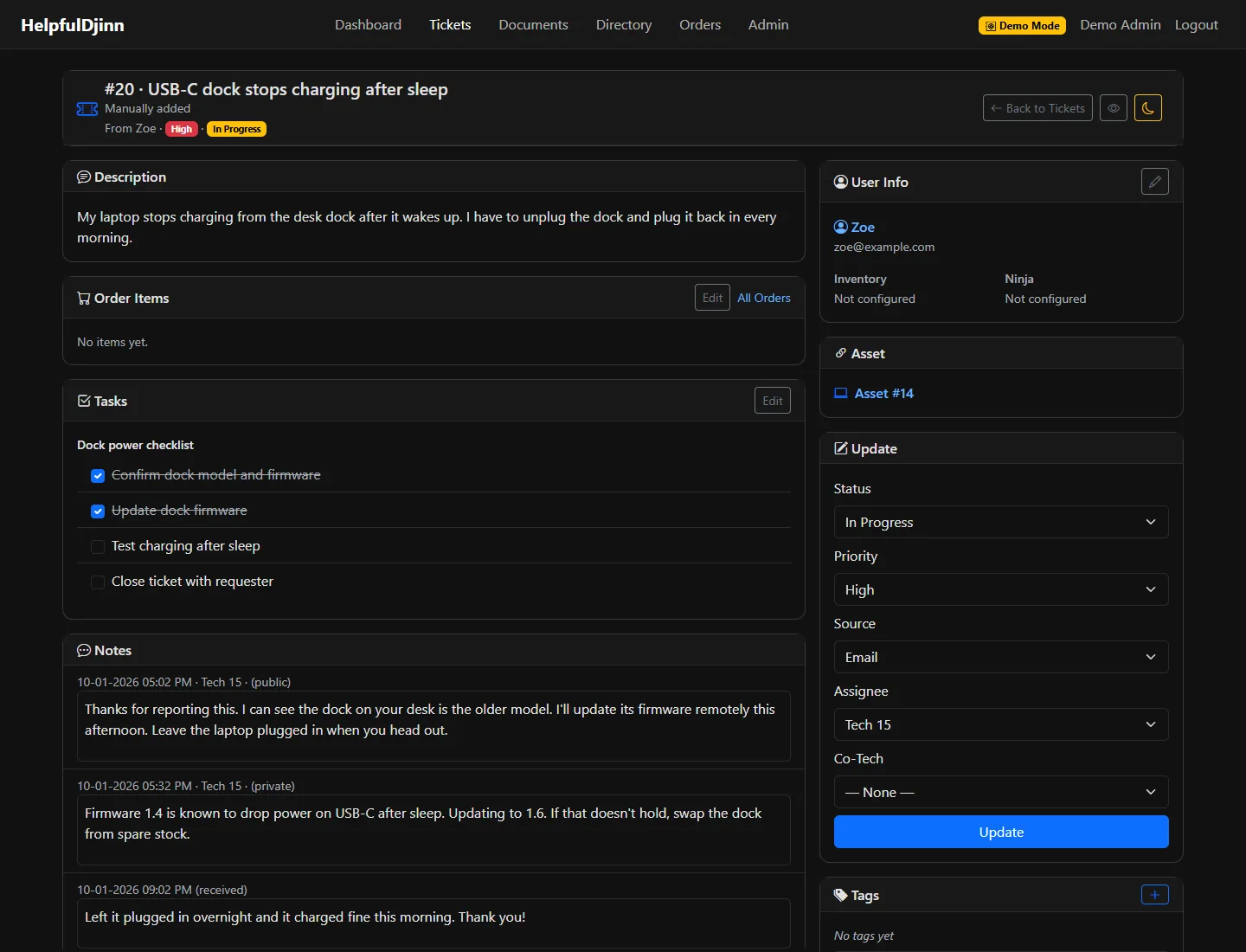Viewport: 1246px width, 952px height.
Task: Click Edit in the Order Items panel
Action: [x=712, y=298]
